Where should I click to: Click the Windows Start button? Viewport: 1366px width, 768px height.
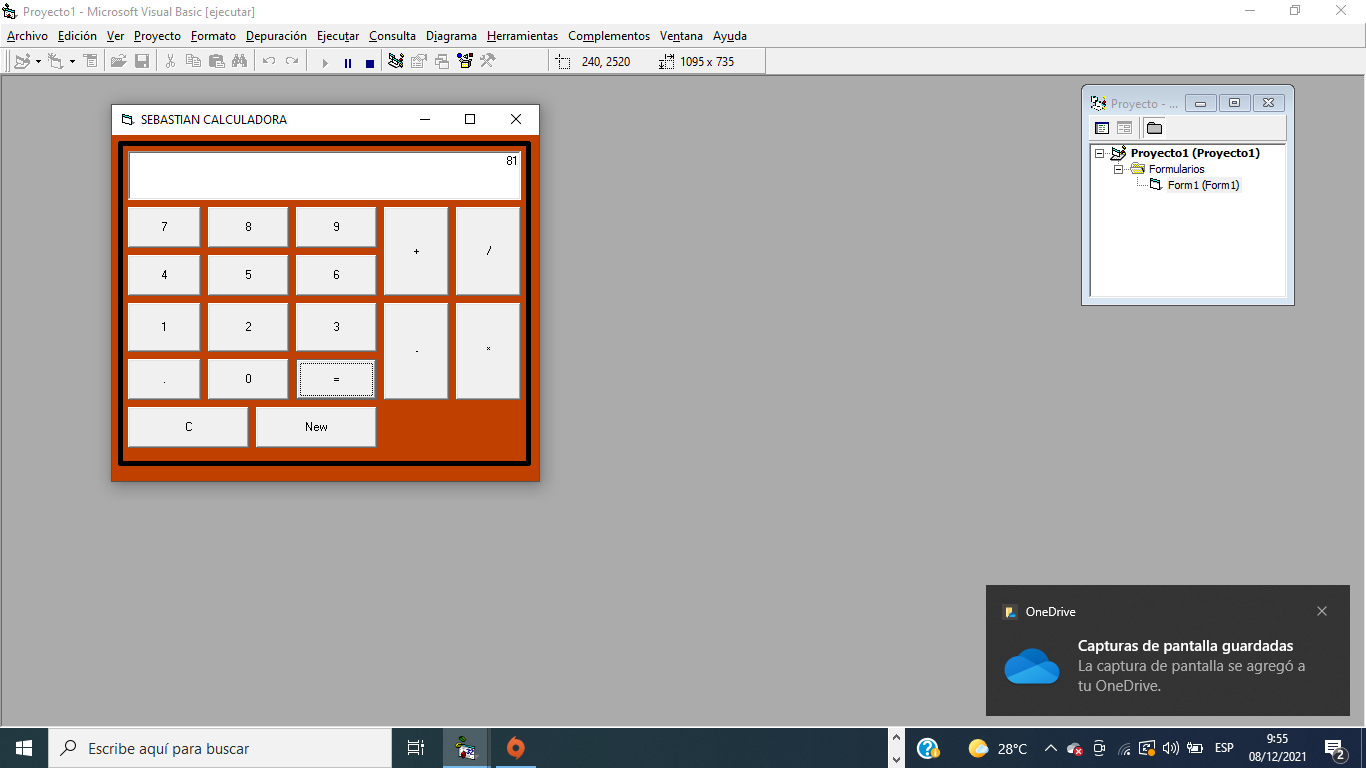coord(24,748)
